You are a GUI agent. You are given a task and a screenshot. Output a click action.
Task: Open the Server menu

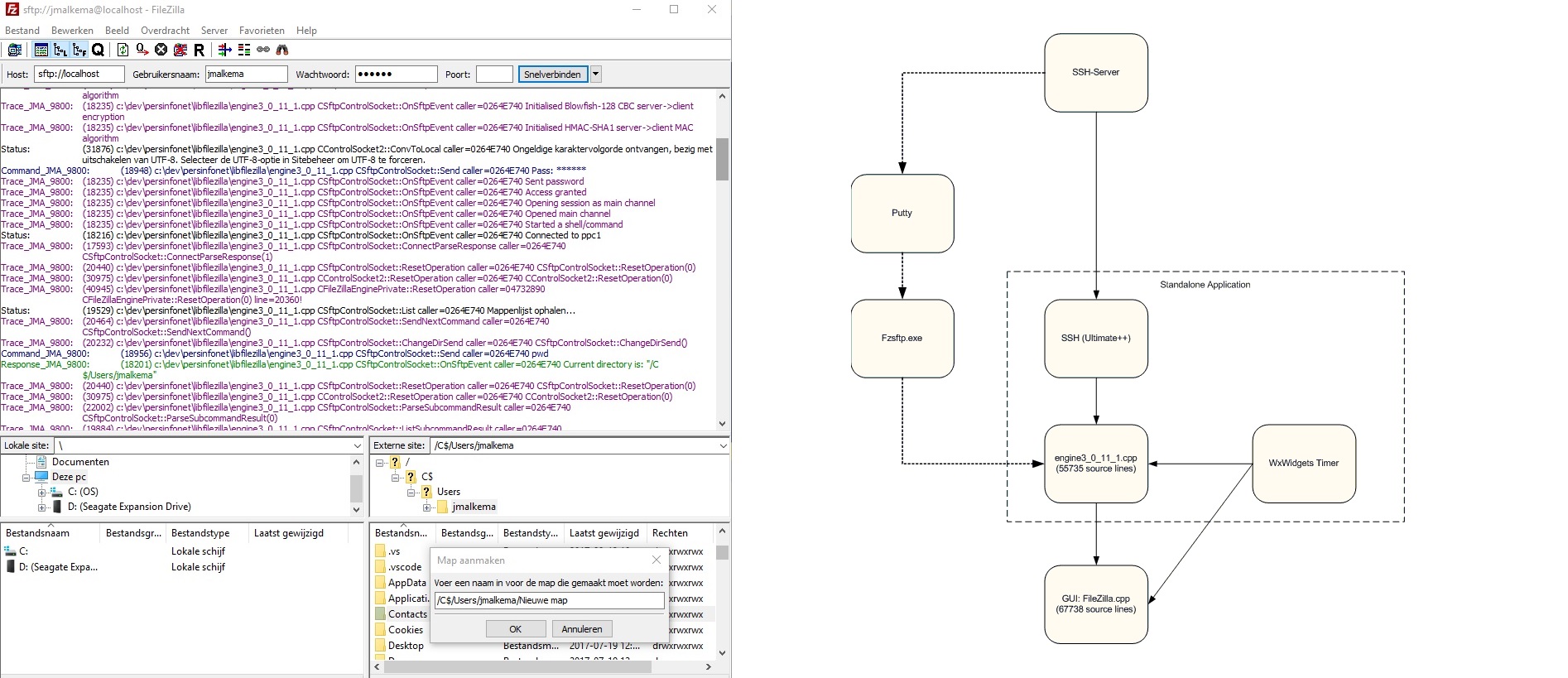pos(214,31)
